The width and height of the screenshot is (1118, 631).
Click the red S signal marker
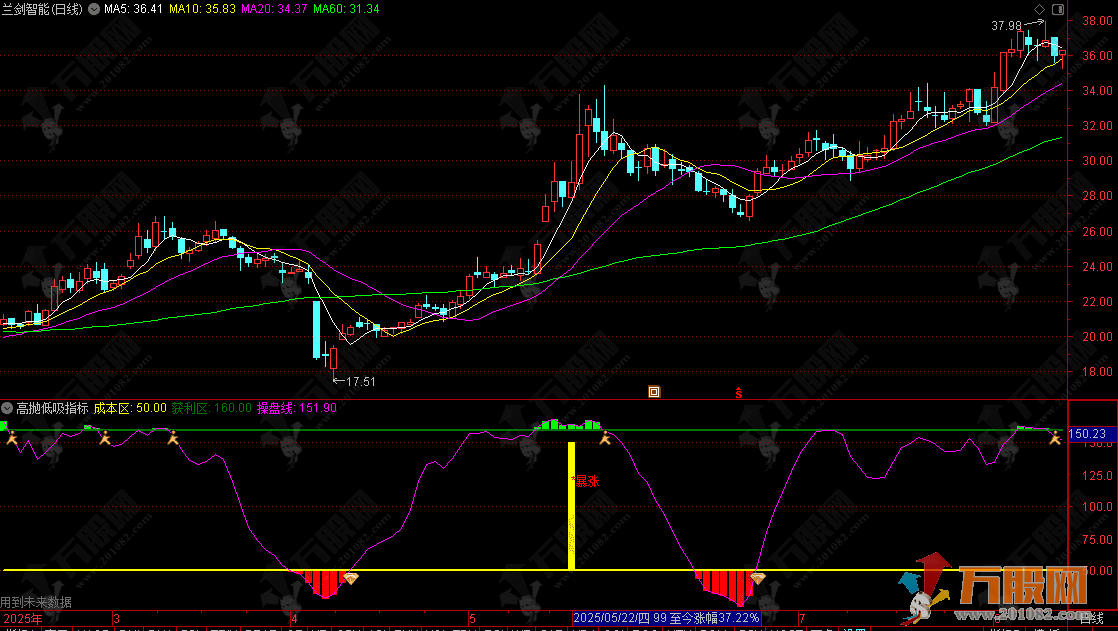click(739, 393)
